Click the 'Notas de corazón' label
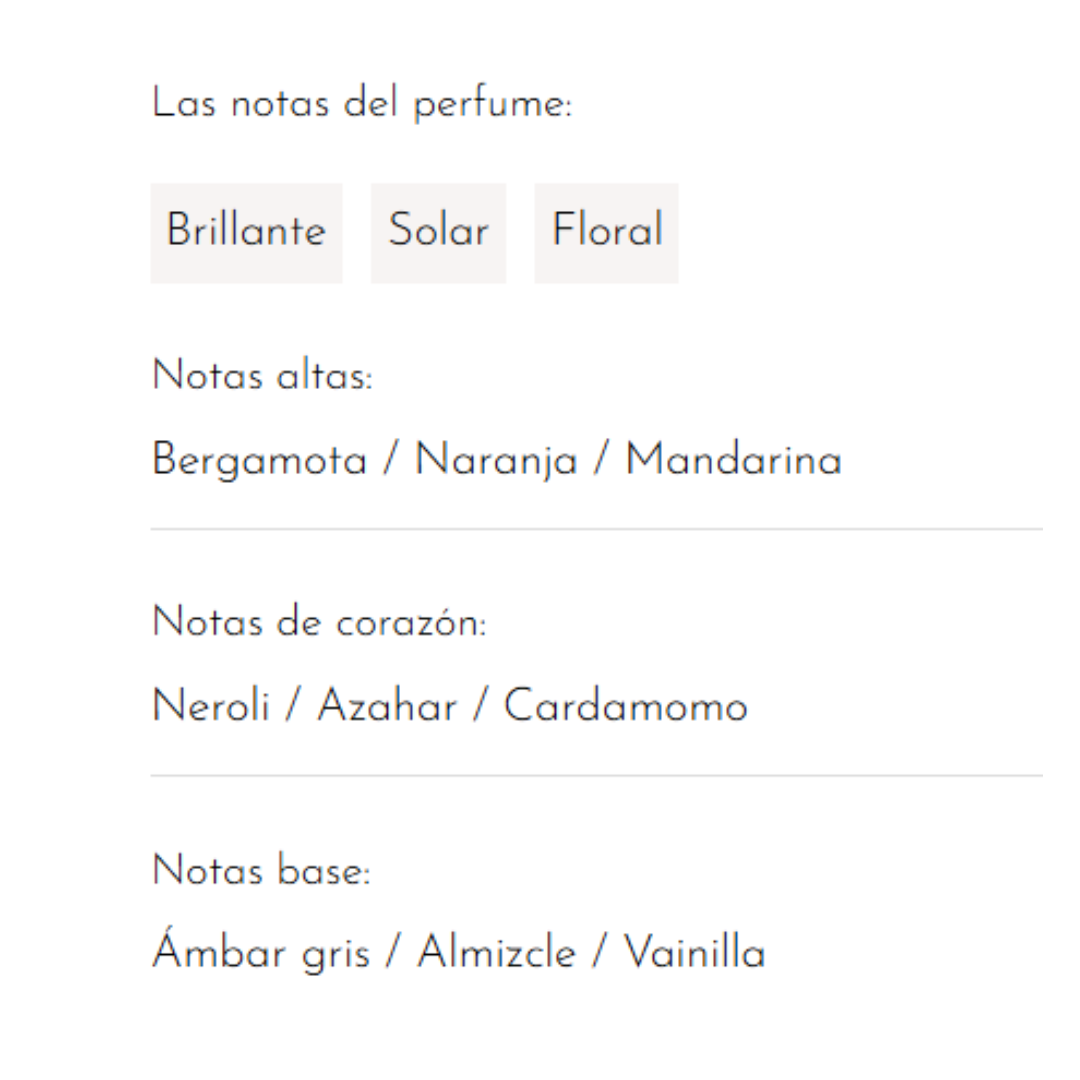 tap(319, 624)
